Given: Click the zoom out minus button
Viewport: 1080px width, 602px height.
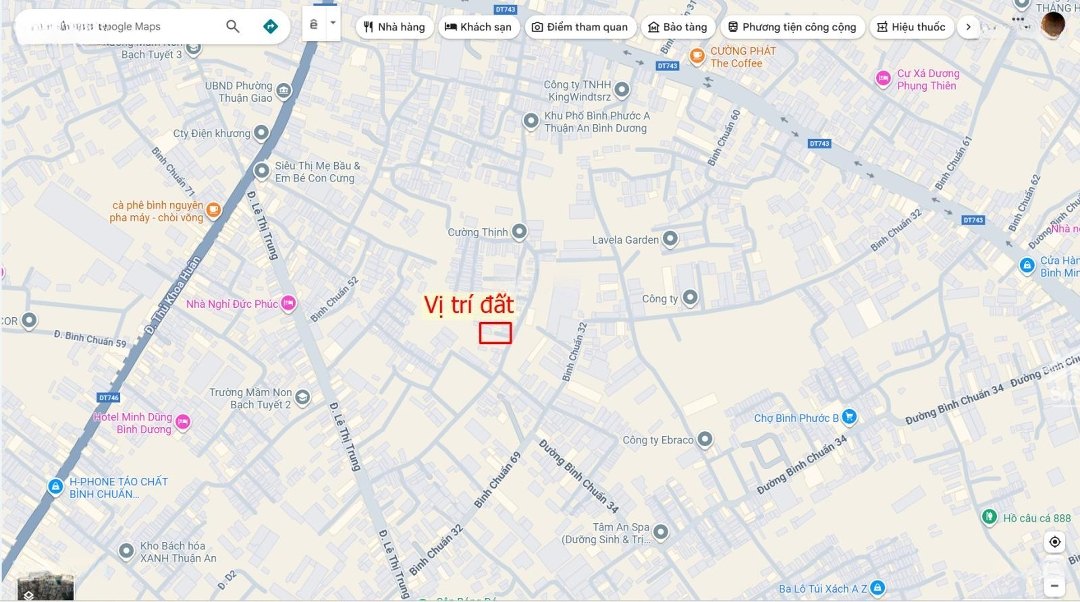Looking at the screenshot, I should 1055,585.
